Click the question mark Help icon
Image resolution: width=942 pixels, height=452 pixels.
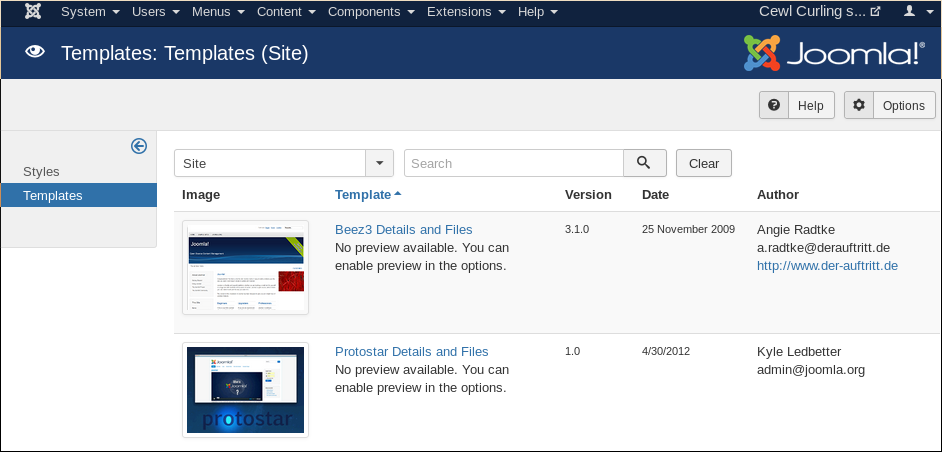coord(774,106)
